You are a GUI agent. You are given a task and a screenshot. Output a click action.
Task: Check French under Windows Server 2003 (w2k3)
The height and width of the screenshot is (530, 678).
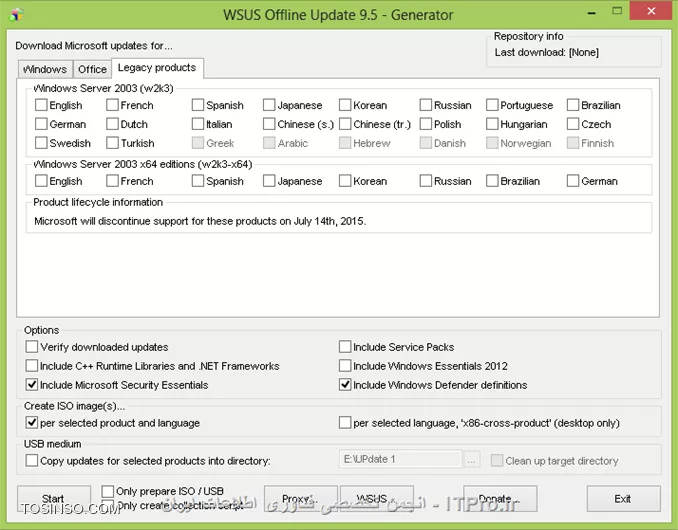point(112,105)
